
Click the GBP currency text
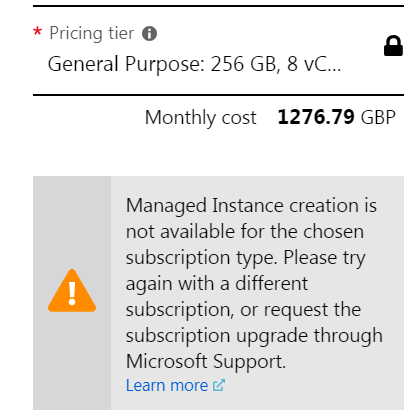(x=378, y=117)
